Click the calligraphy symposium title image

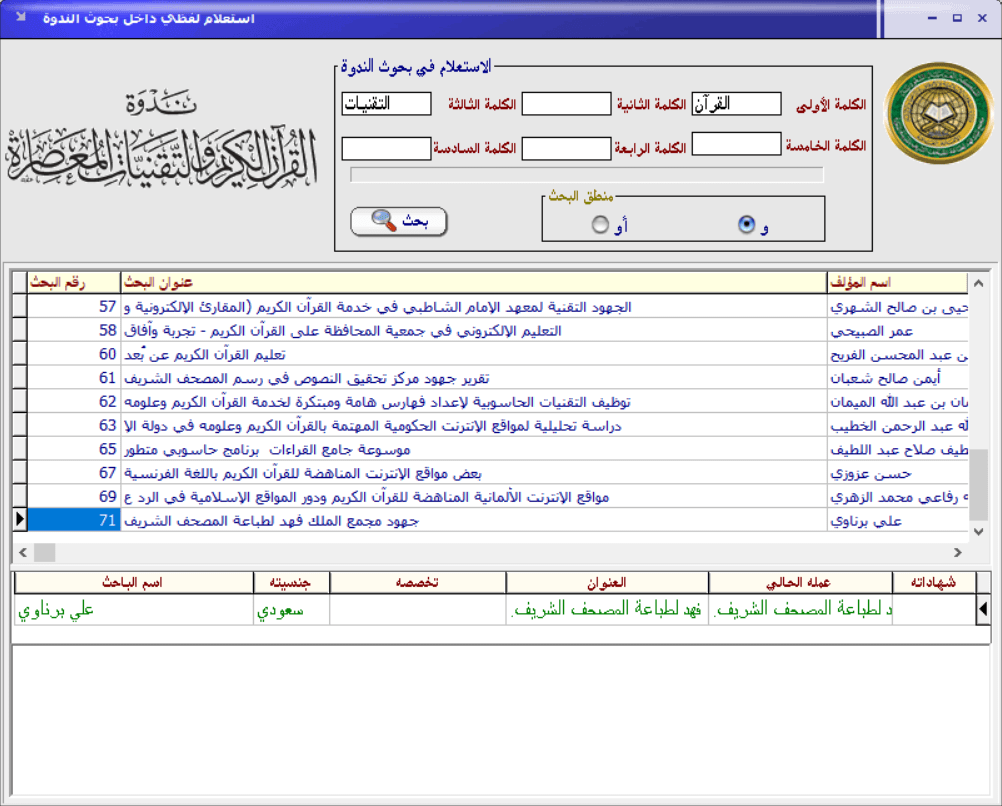click(161, 141)
